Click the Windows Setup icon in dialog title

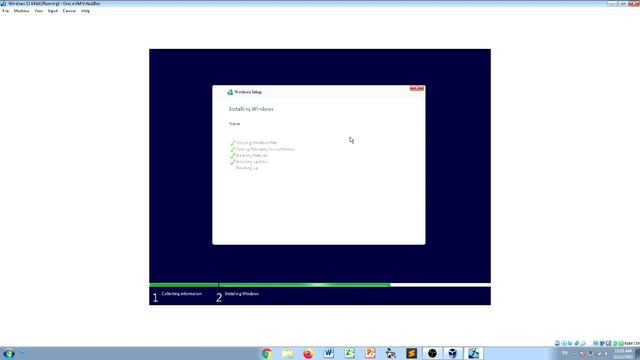click(230, 92)
